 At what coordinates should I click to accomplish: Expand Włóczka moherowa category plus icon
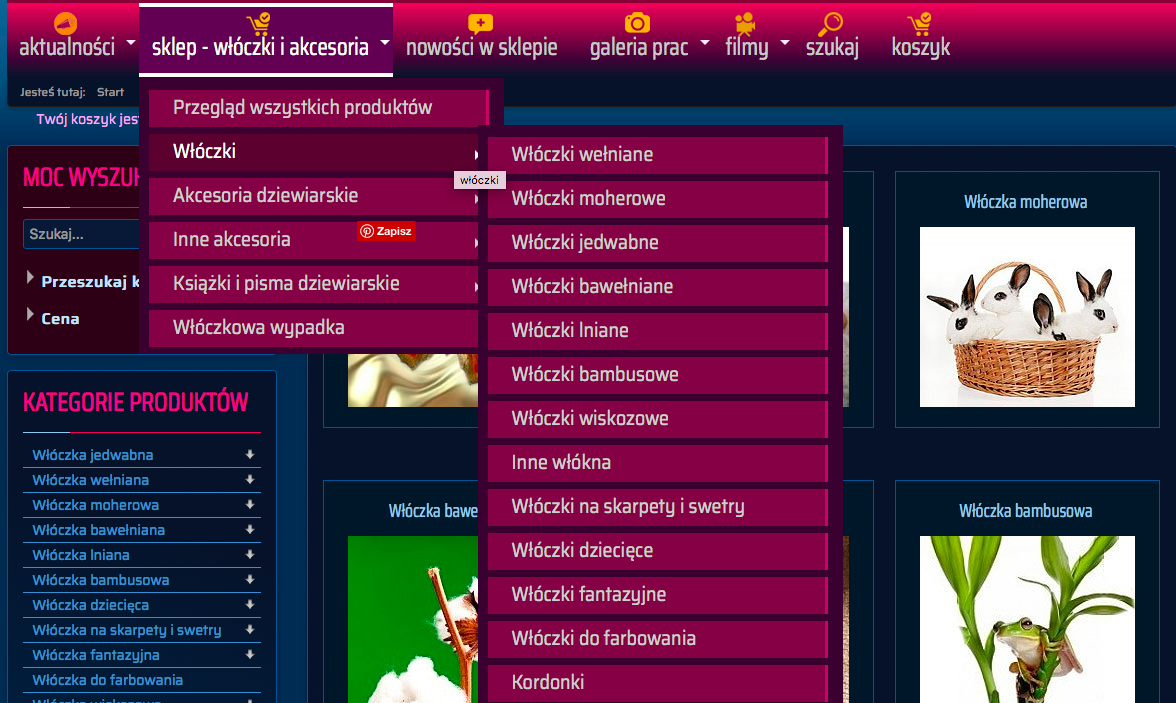[x=250, y=505]
